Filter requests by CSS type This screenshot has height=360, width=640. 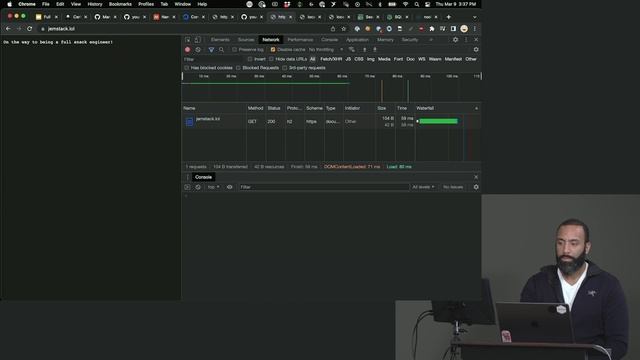(x=359, y=59)
